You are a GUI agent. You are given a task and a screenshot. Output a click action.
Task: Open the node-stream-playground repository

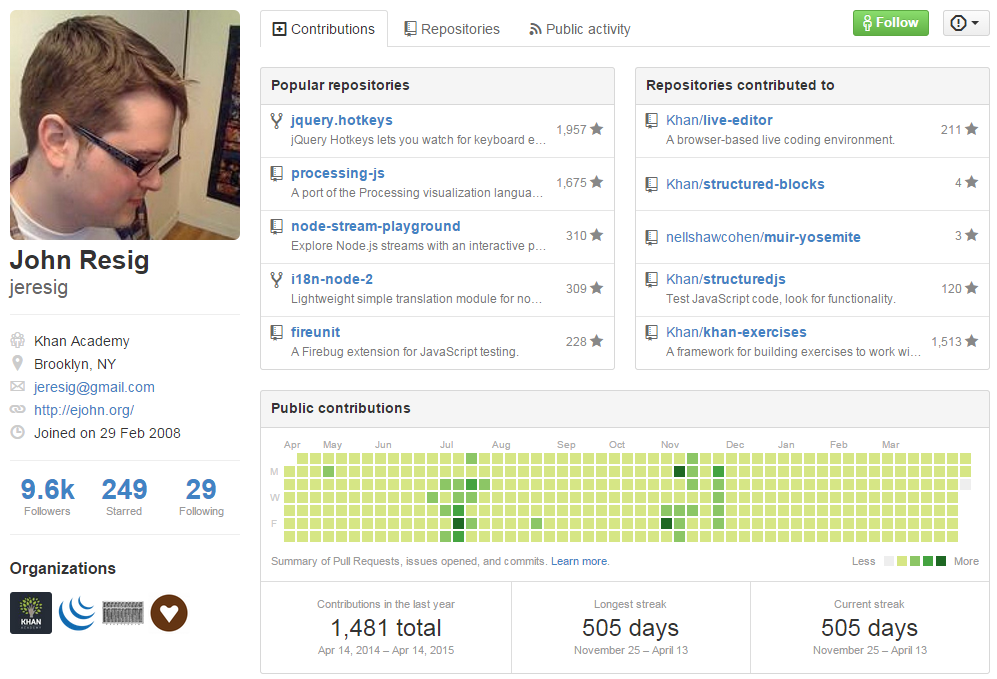[376, 226]
